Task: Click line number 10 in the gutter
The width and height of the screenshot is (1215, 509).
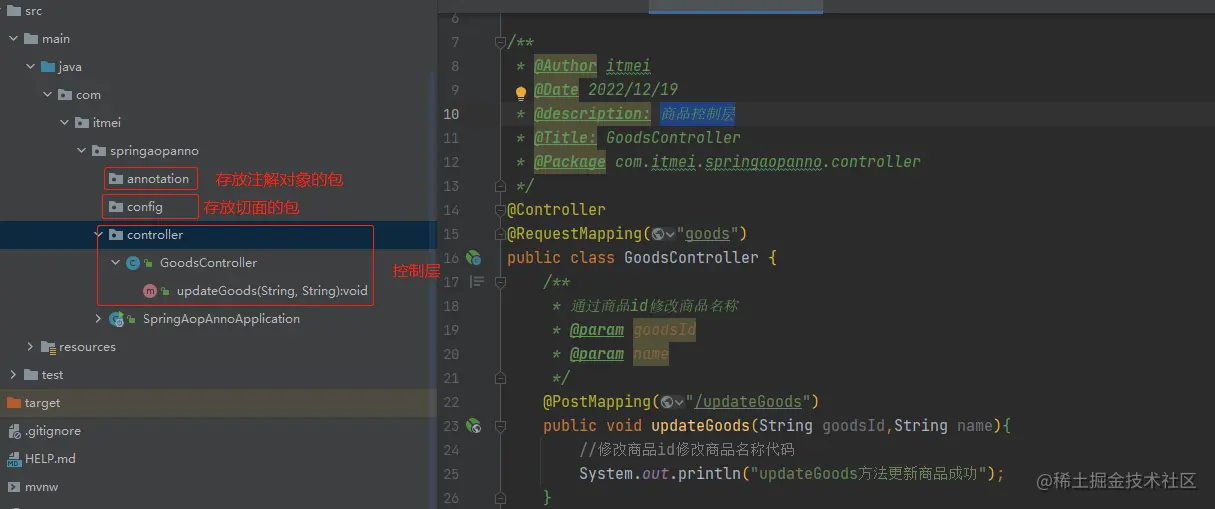Action: pos(450,114)
